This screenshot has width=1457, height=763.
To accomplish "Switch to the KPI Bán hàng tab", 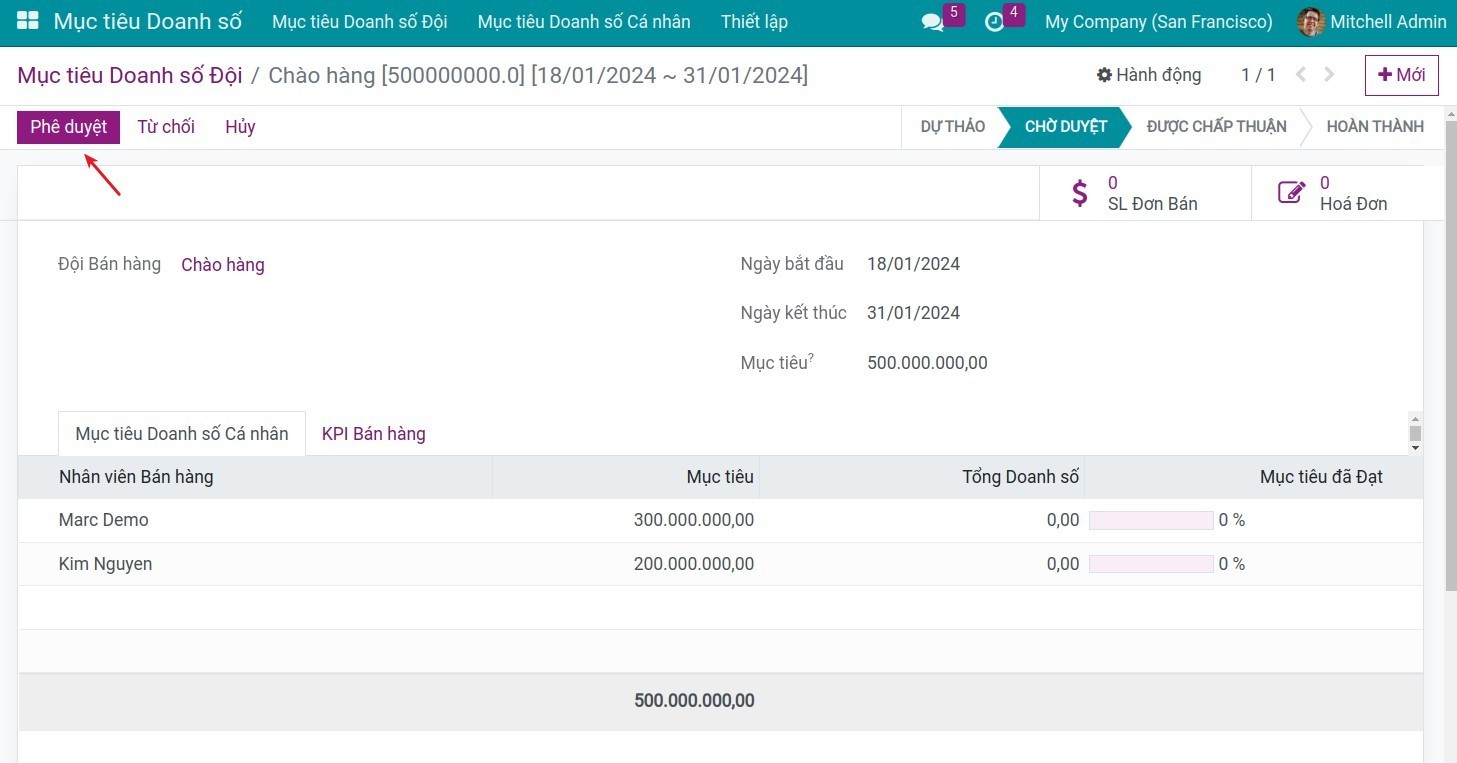I will click(x=373, y=434).
